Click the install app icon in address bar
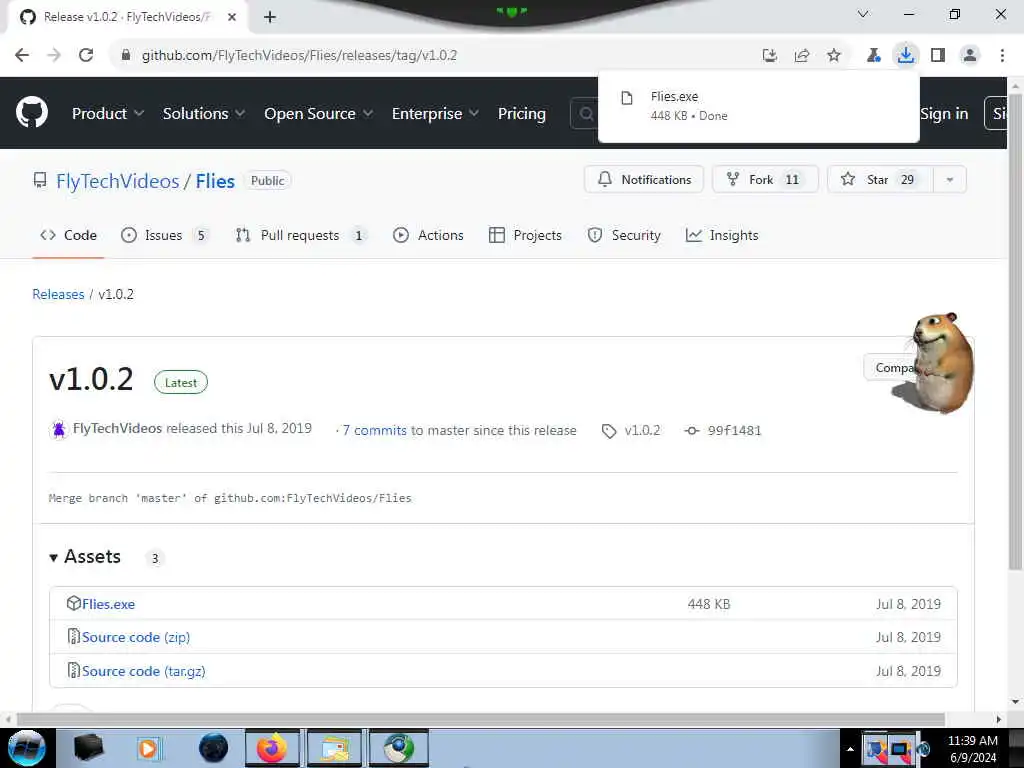The width and height of the screenshot is (1024, 768). pyautogui.click(x=770, y=56)
